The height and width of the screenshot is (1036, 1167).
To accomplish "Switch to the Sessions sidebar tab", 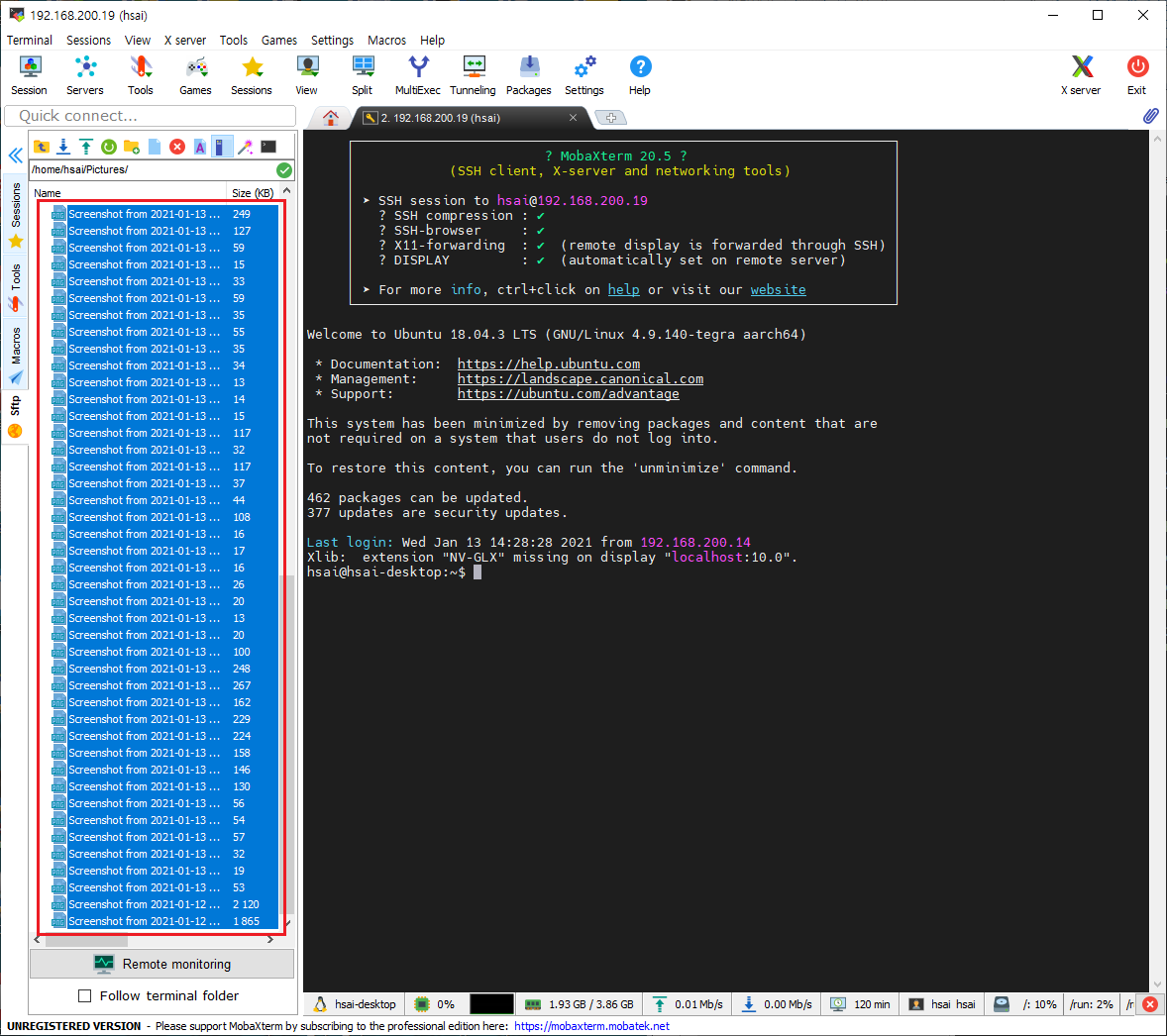I will 16,214.
